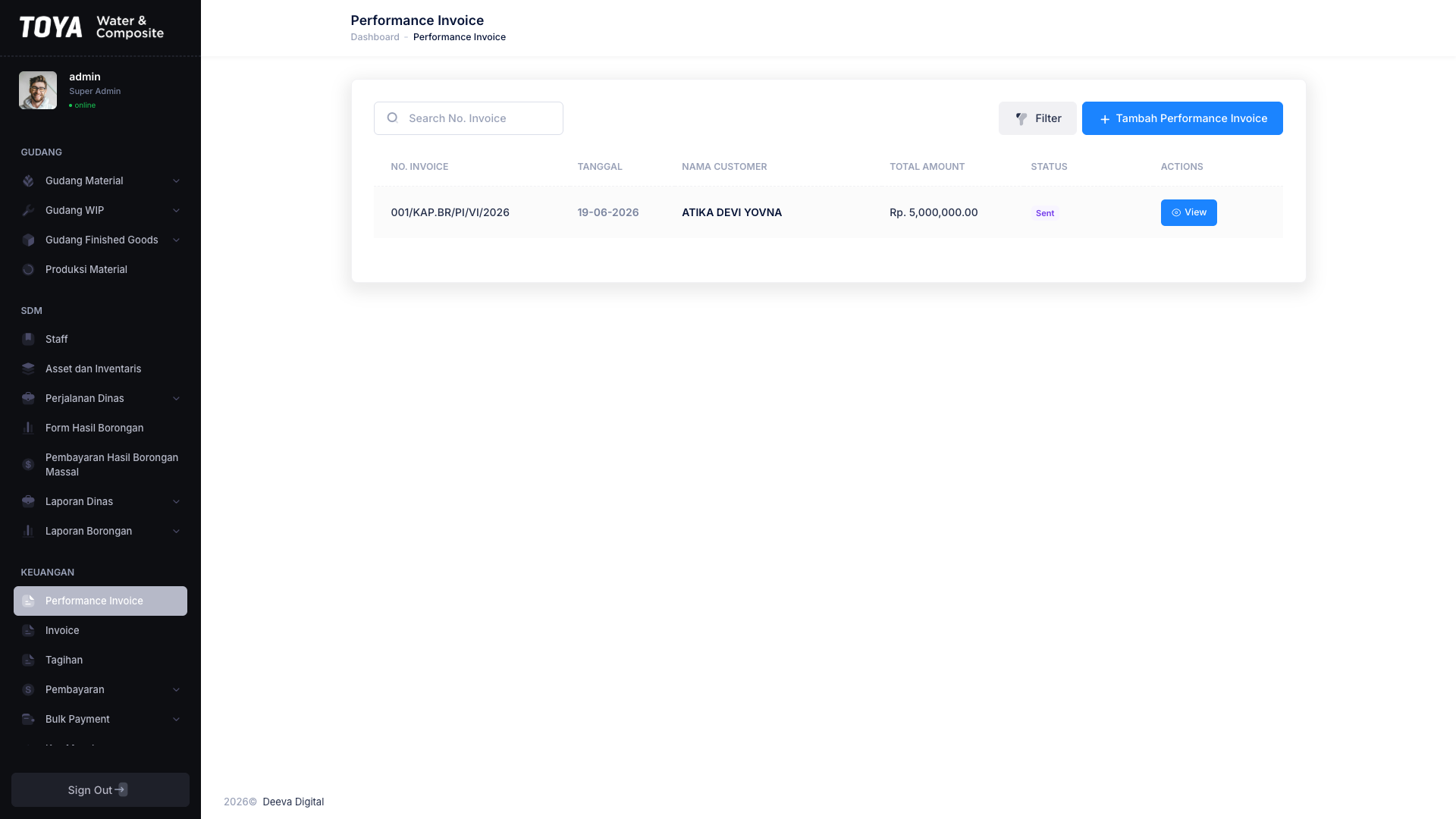Viewport: 1456px width, 819px height.
Task: Click the Gudang Finished Goods box icon
Action: click(x=28, y=240)
